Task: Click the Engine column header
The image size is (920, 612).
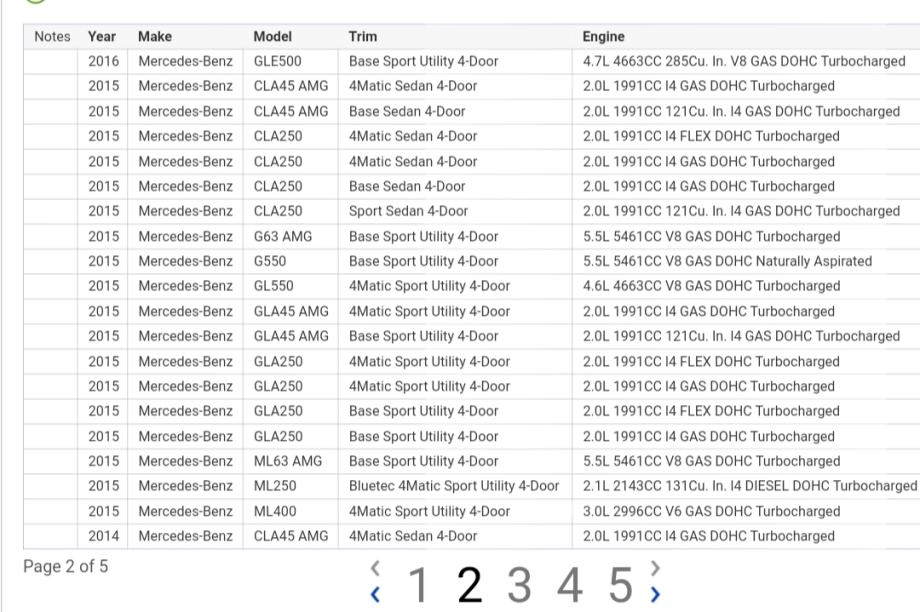Action: [603, 36]
